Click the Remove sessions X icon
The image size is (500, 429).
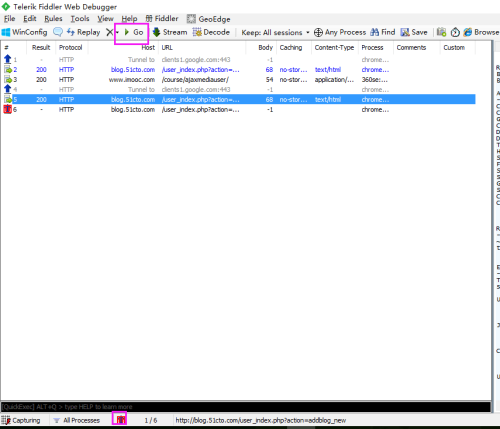click(x=109, y=32)
